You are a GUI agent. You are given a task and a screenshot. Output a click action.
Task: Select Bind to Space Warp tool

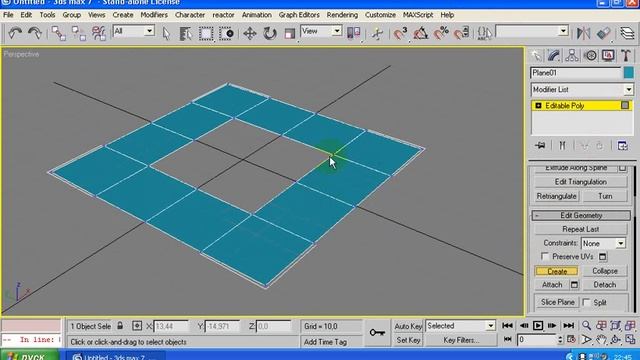(x=98, y=33)
